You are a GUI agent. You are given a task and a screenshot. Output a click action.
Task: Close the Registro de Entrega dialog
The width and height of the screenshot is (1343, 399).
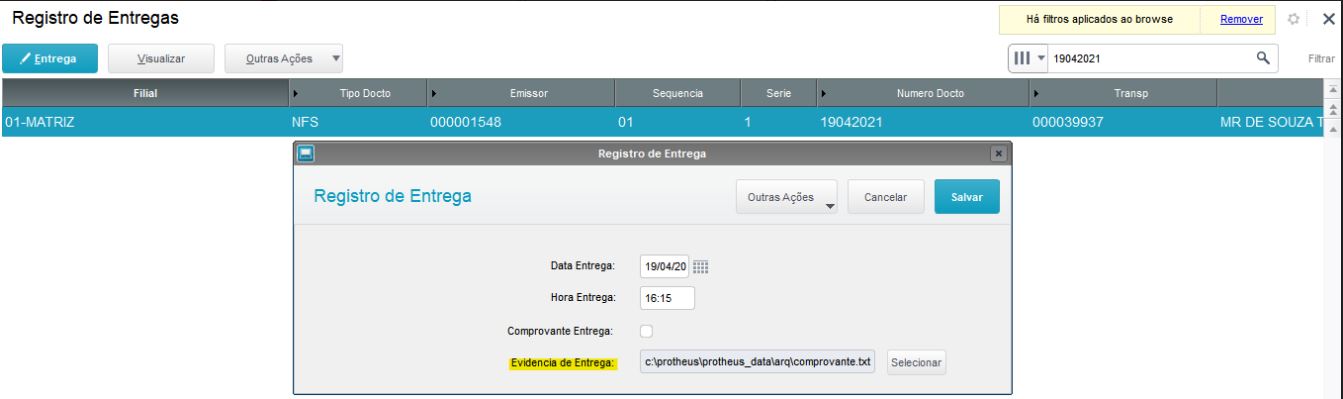point(997,153)
